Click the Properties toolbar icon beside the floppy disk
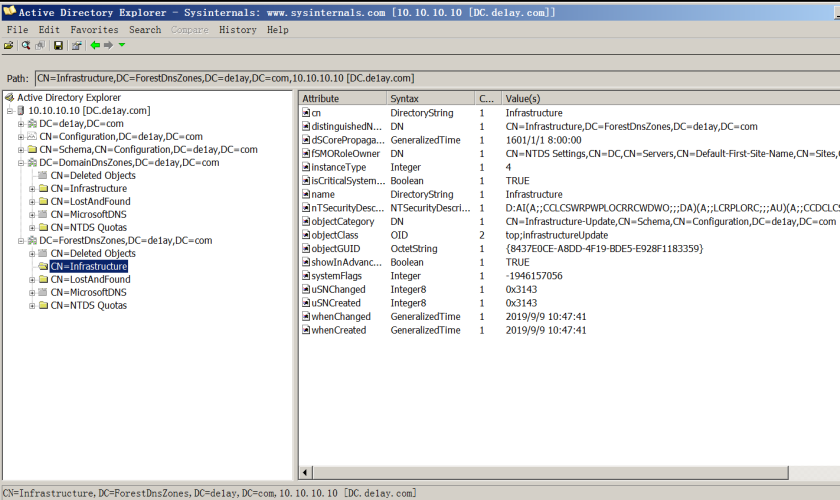 77,46
